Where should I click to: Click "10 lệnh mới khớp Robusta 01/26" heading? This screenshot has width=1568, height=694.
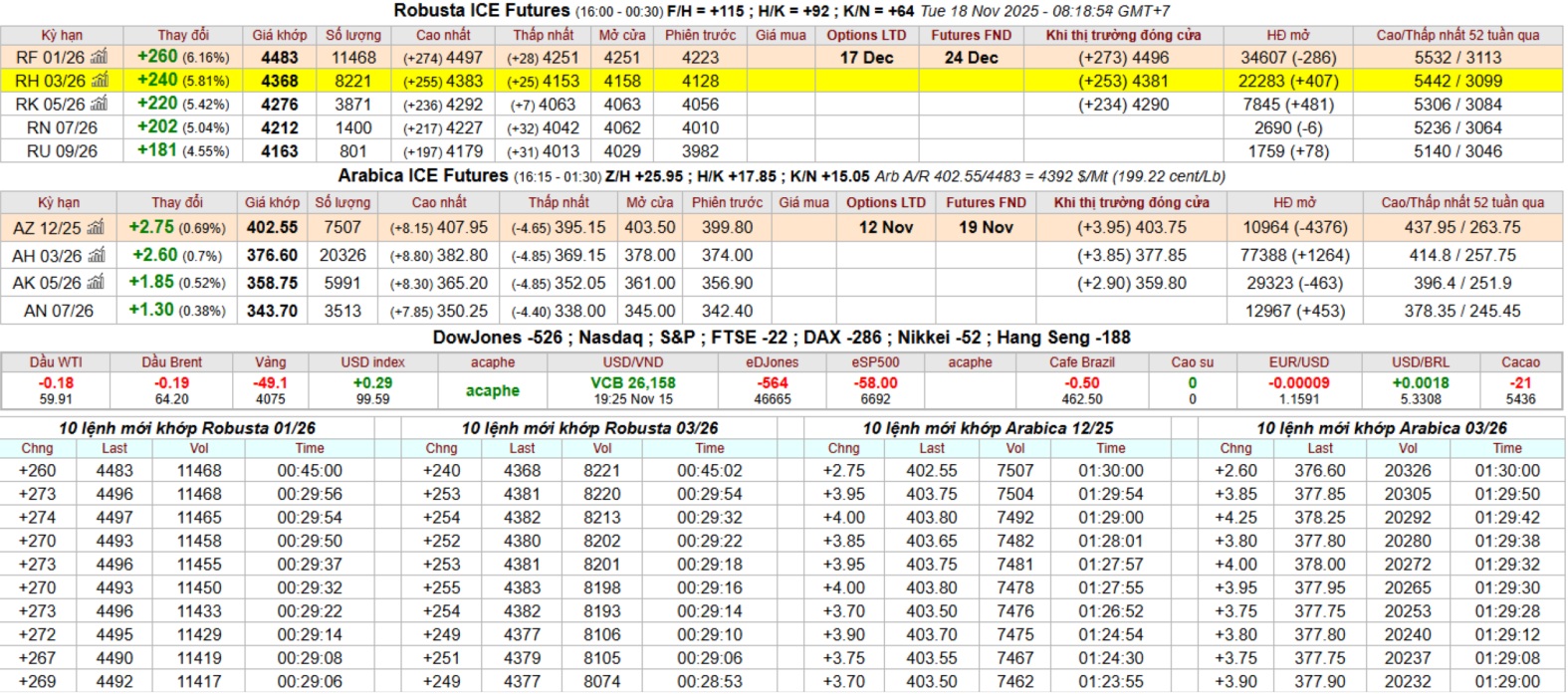187,428
